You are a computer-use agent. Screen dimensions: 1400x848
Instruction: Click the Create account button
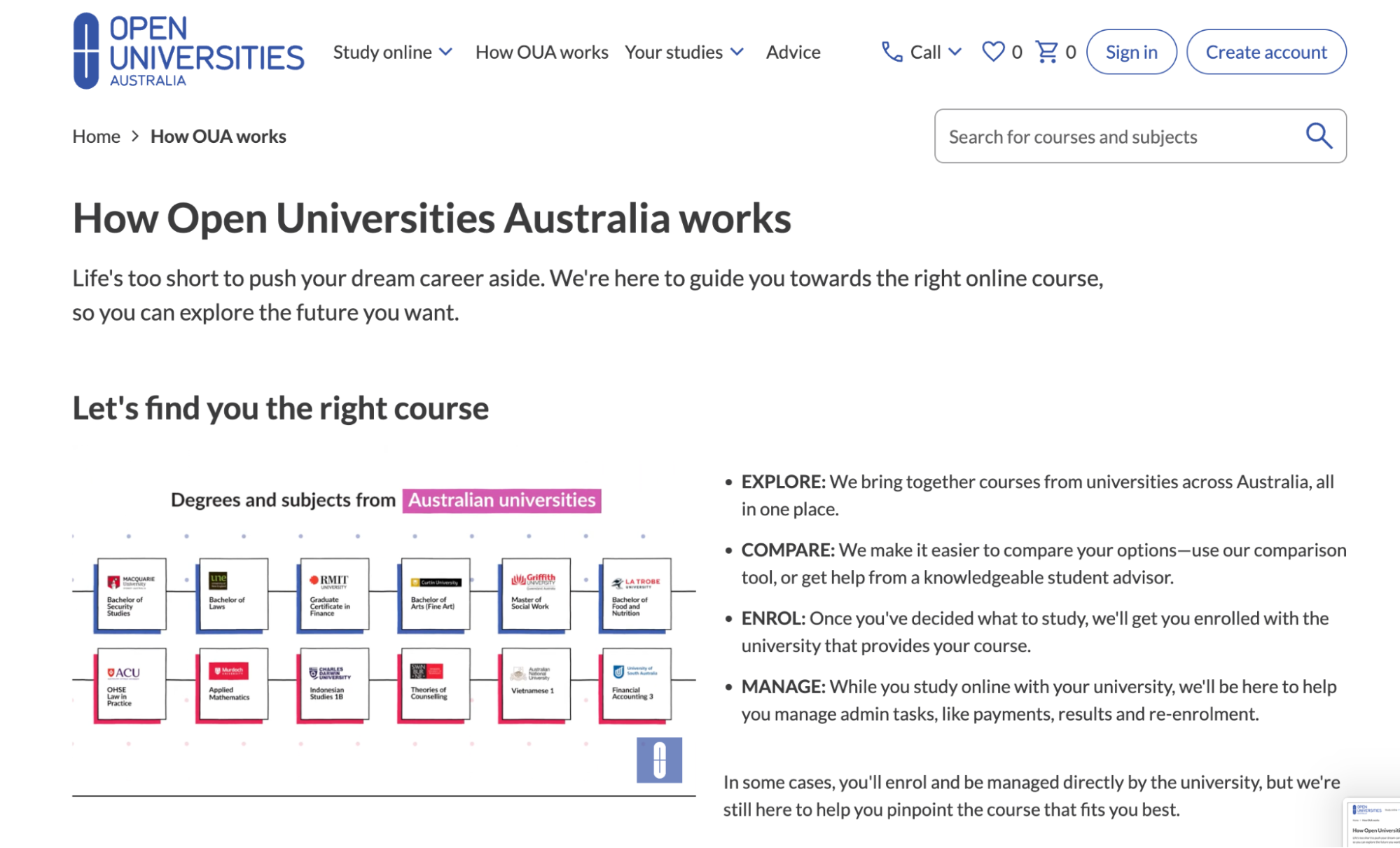(x=1266, y=52)
